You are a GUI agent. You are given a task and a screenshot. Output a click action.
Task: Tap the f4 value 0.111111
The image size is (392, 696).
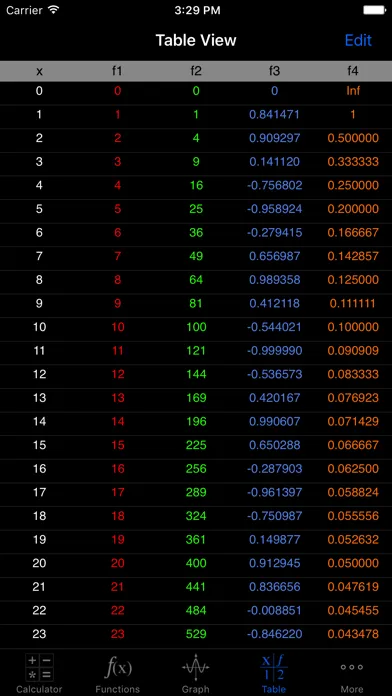point(353,303)
